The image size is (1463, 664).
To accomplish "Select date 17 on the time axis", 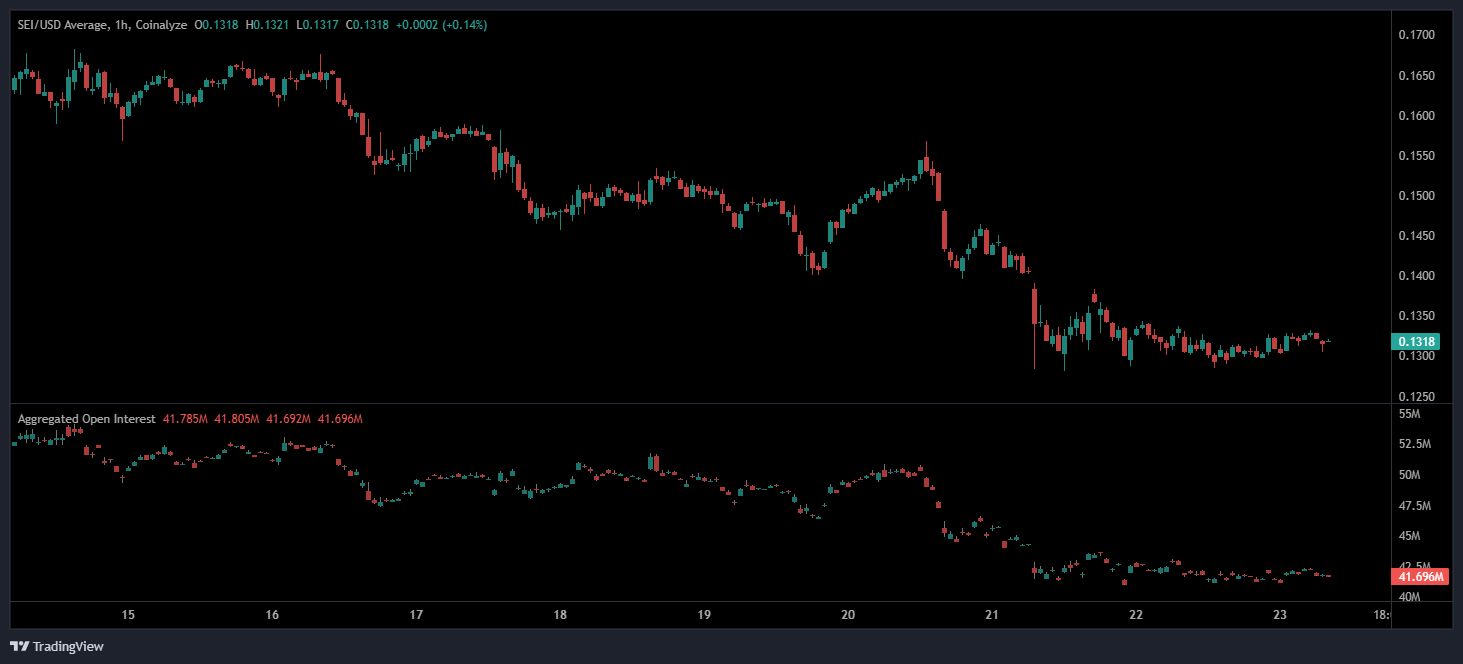I will (416, 614).
